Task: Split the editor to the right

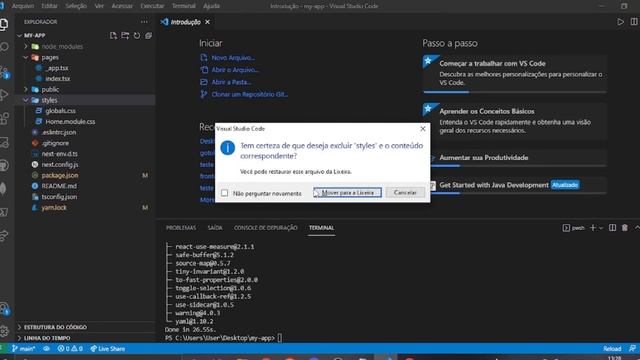Action: click(x=634, y=22)
